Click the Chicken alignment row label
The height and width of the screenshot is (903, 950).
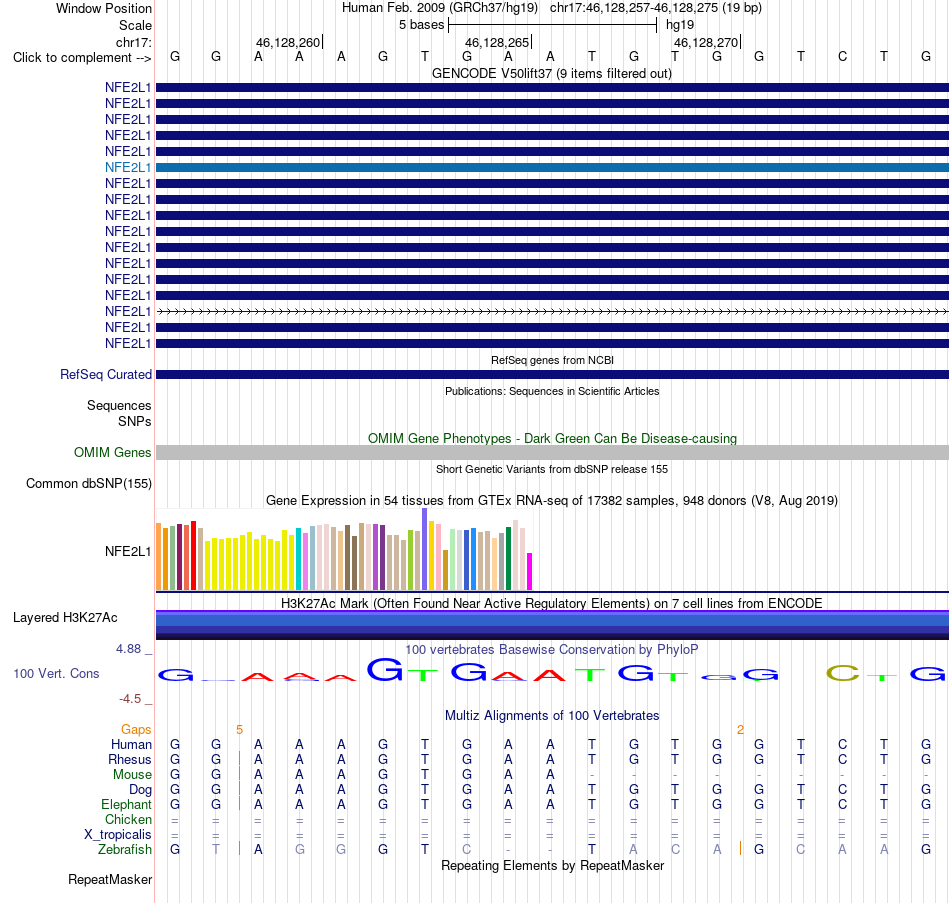(128, 820)
